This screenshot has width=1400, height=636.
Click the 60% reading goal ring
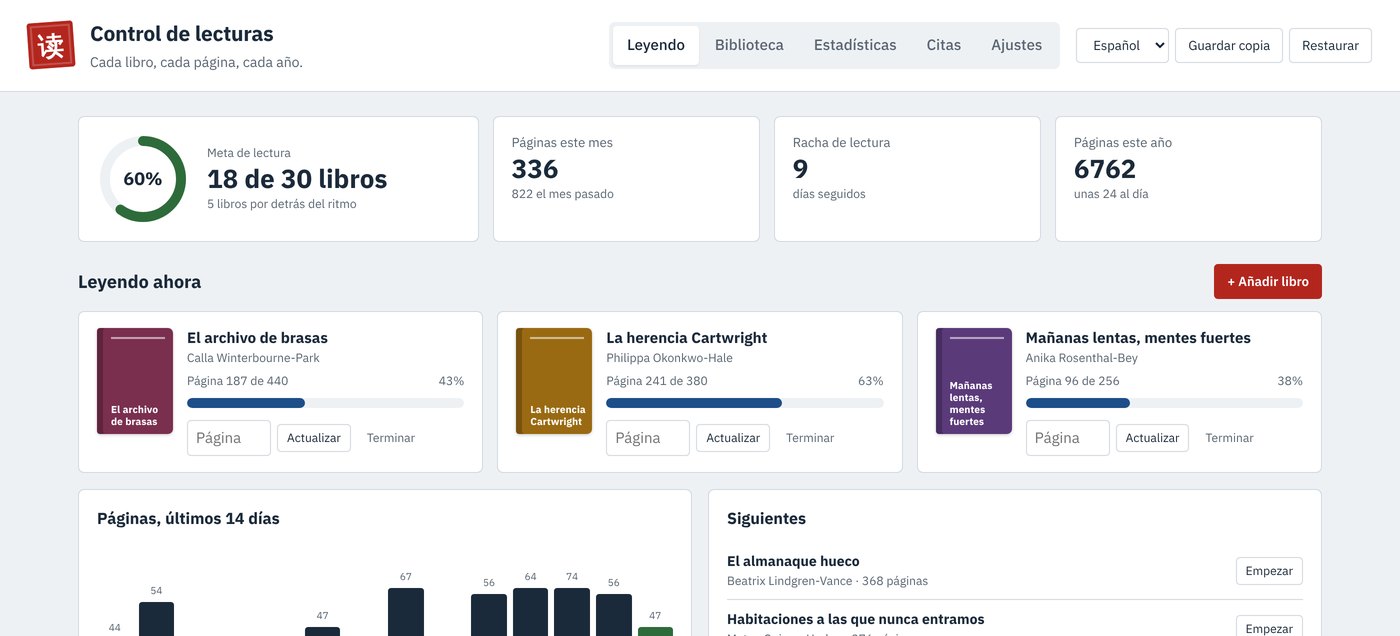[x=143, y=179]
